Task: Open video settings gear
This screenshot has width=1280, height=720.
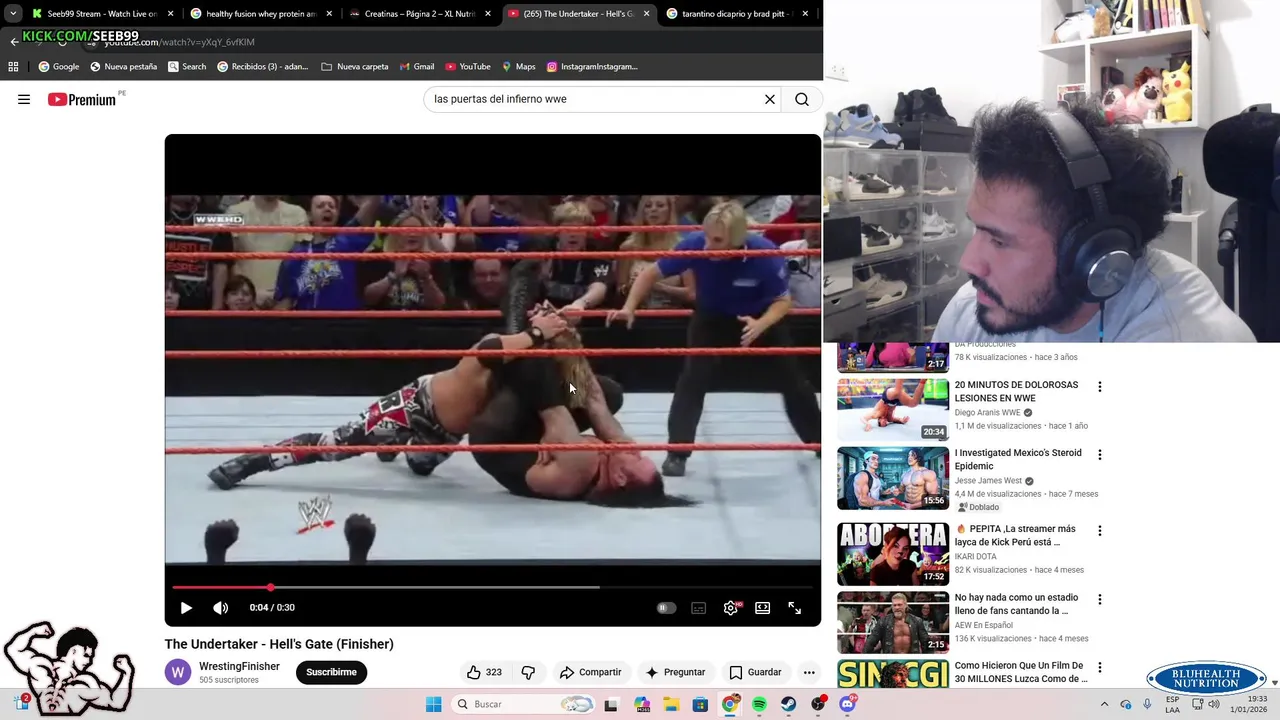Action: point(731,608)
